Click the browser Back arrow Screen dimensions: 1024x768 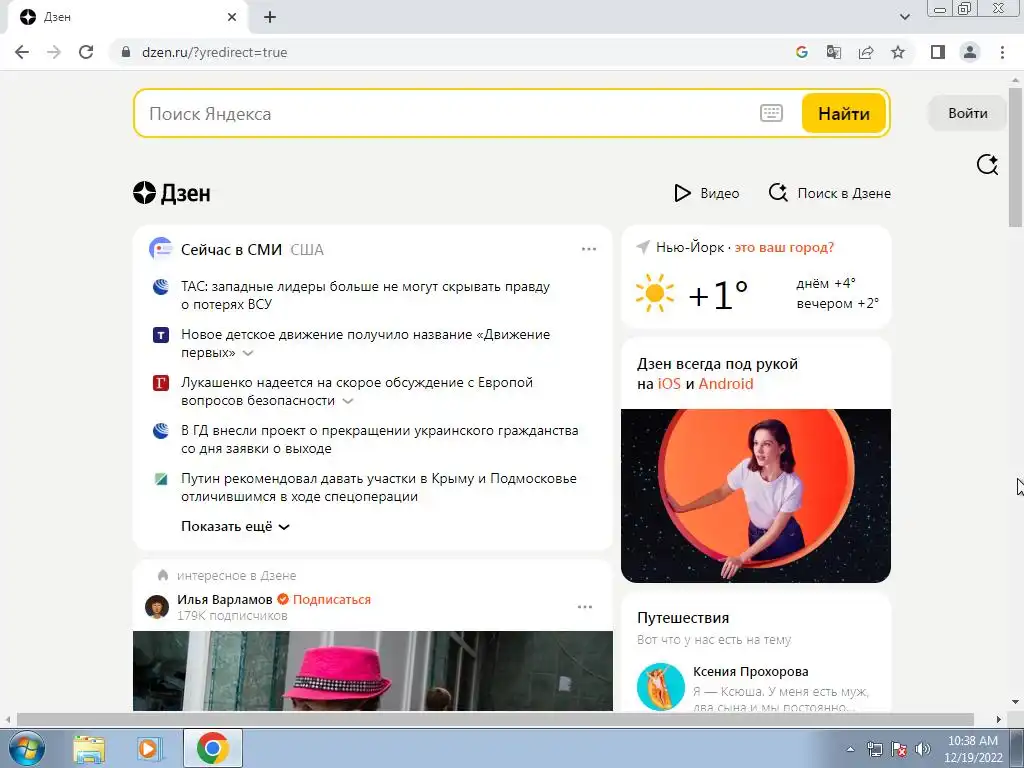pos(22,52)
